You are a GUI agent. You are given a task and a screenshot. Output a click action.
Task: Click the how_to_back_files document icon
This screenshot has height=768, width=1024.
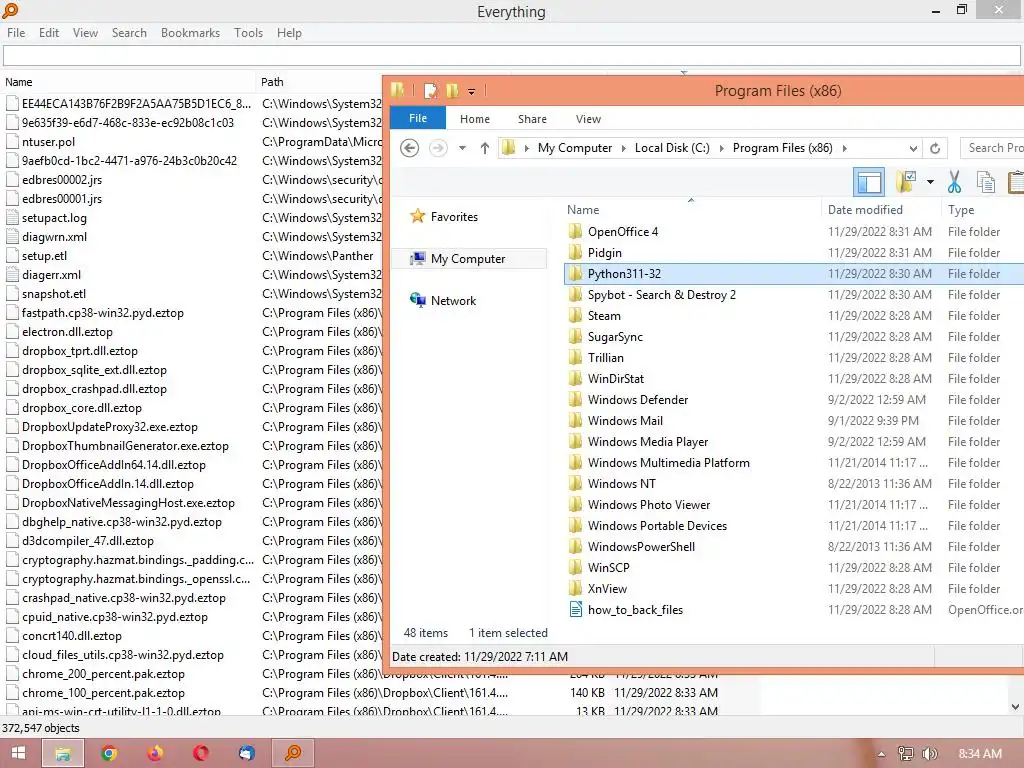[x=575, y=609]
